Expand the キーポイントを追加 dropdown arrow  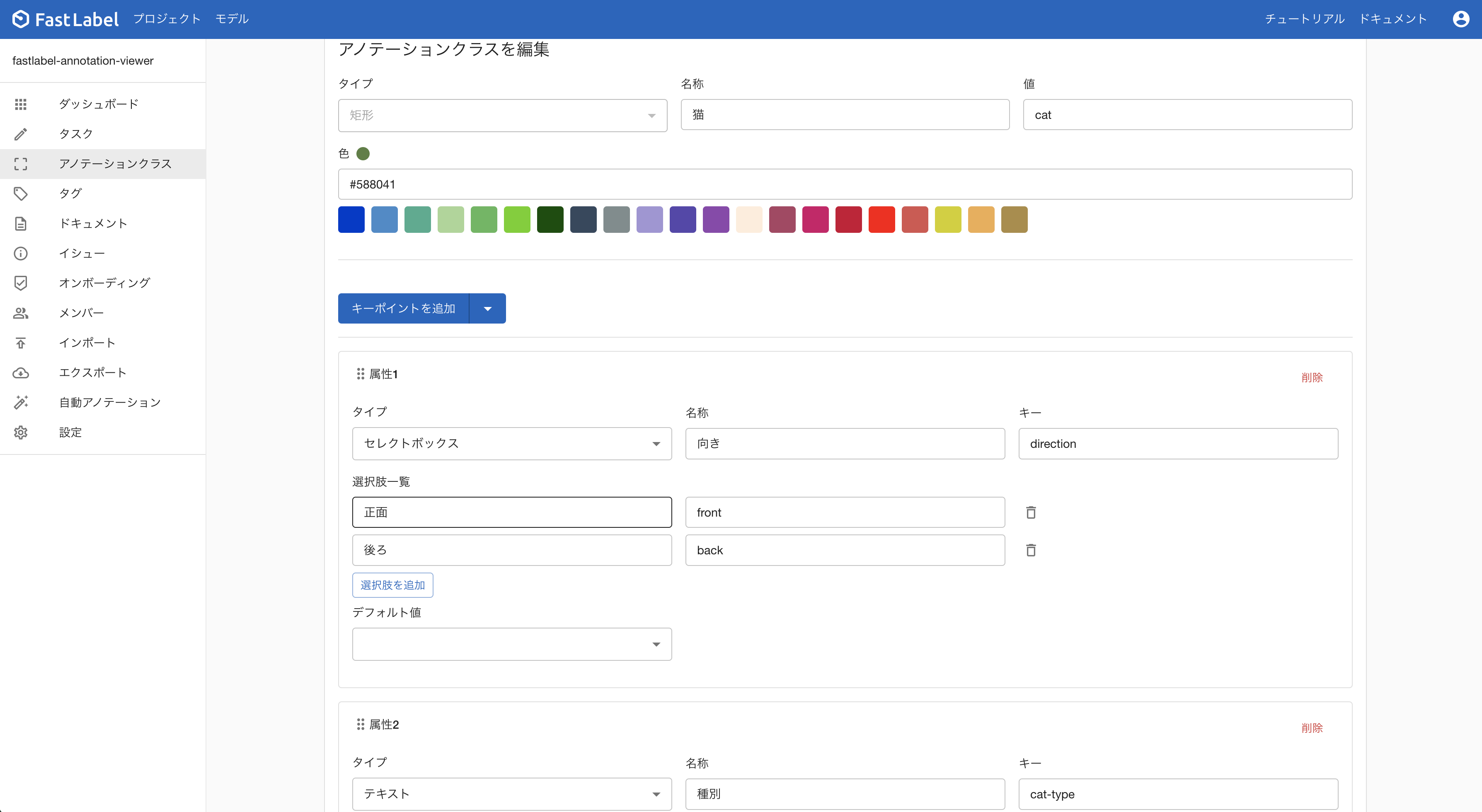click(487, 309)
